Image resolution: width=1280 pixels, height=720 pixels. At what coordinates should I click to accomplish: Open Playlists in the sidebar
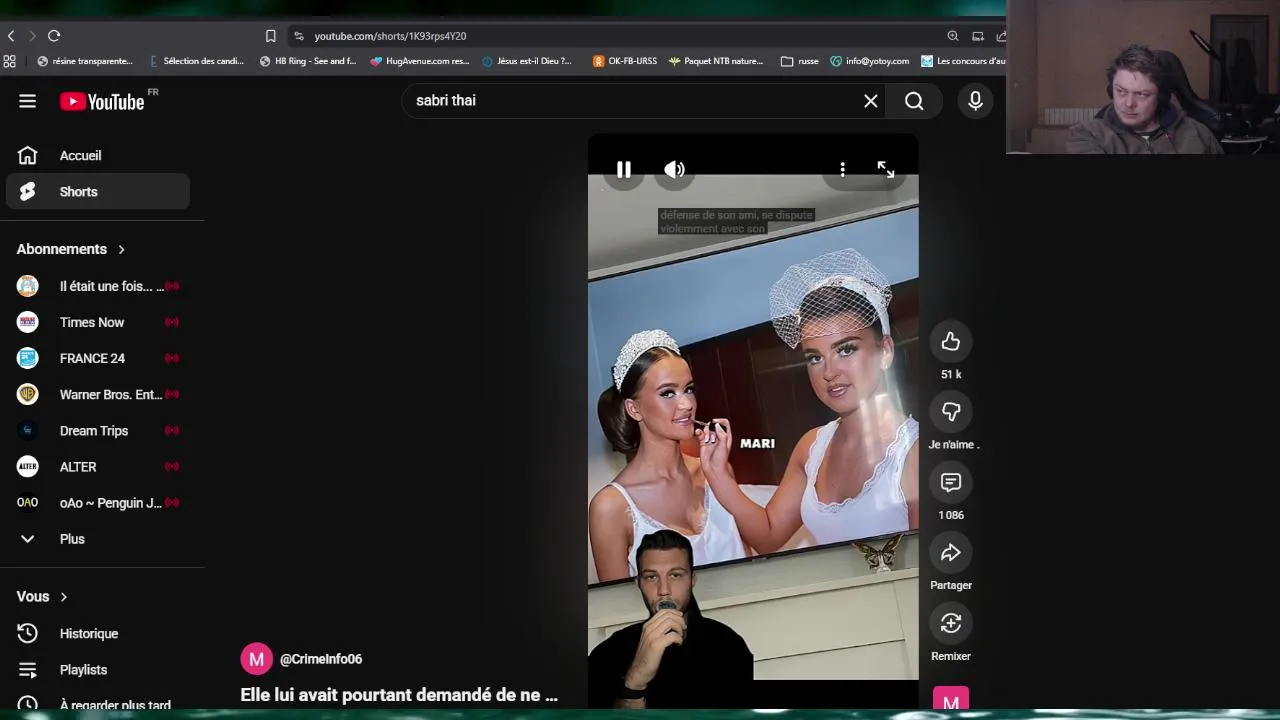tap(98, 670)
